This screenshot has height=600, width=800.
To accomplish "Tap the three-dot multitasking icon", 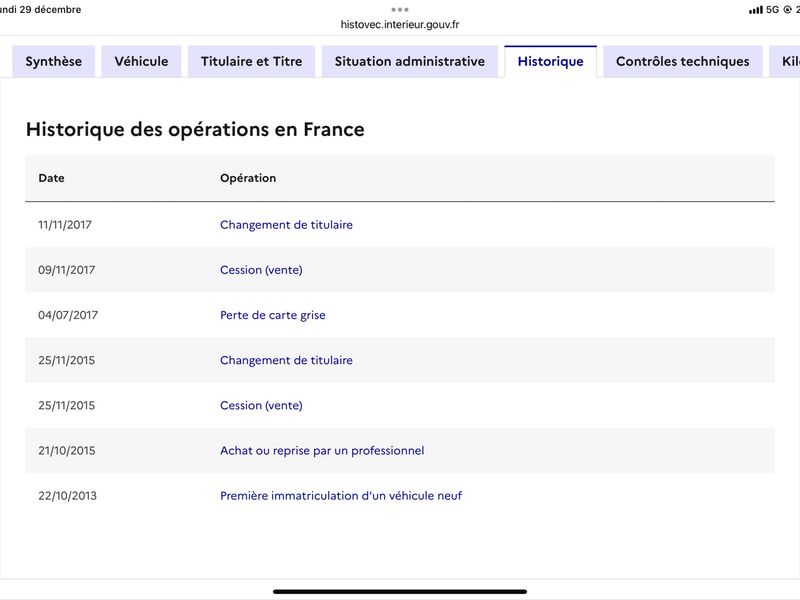I will tap(400, 9).
